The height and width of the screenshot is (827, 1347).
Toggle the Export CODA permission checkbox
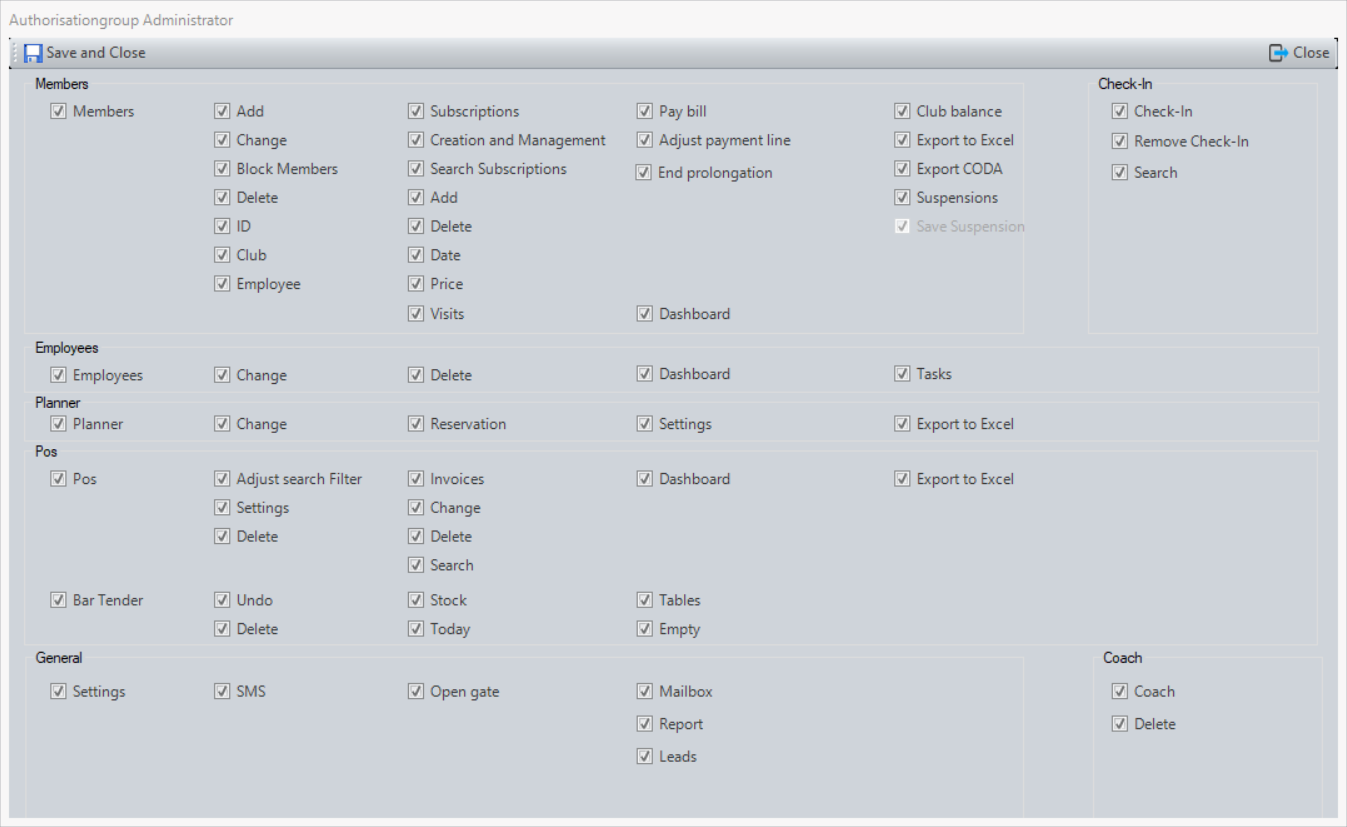click(902, 169)
